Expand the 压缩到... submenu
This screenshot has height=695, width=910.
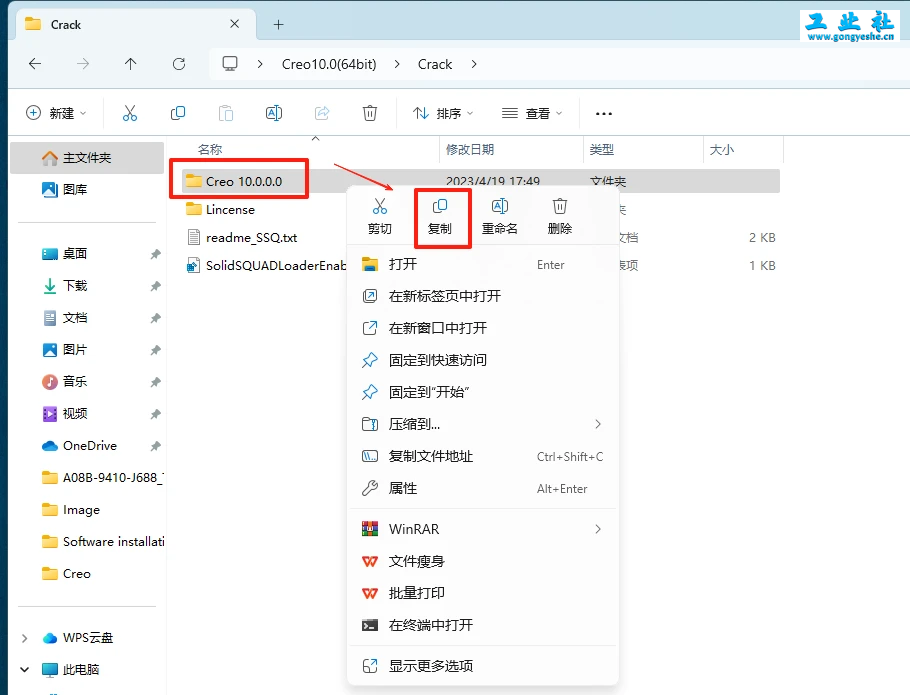point(598,424)
